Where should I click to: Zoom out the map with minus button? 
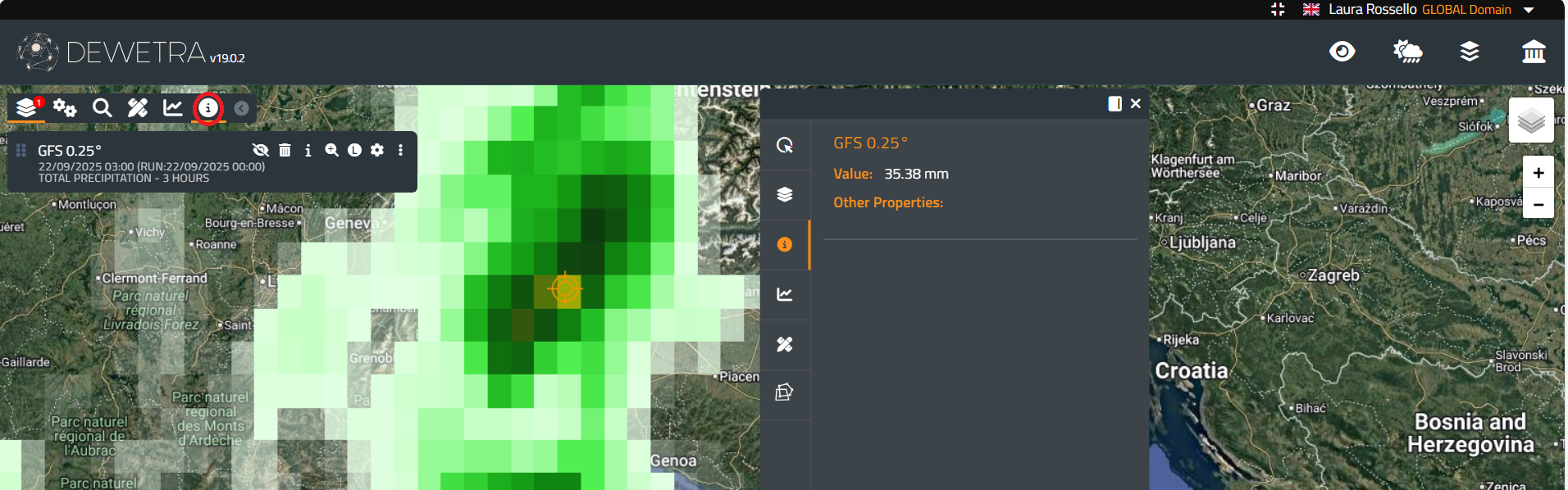click(x=1538, y=204)
